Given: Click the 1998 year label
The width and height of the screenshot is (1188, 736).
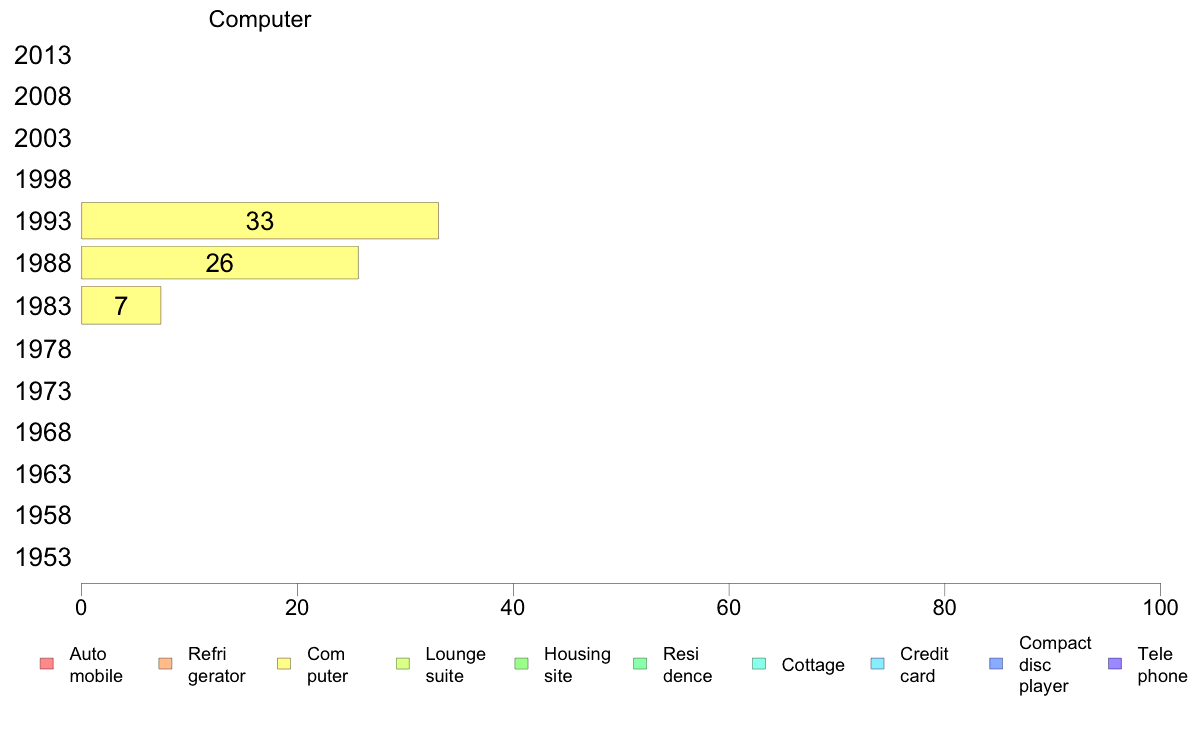Looking at the screenshot, I should coord(42,180).
